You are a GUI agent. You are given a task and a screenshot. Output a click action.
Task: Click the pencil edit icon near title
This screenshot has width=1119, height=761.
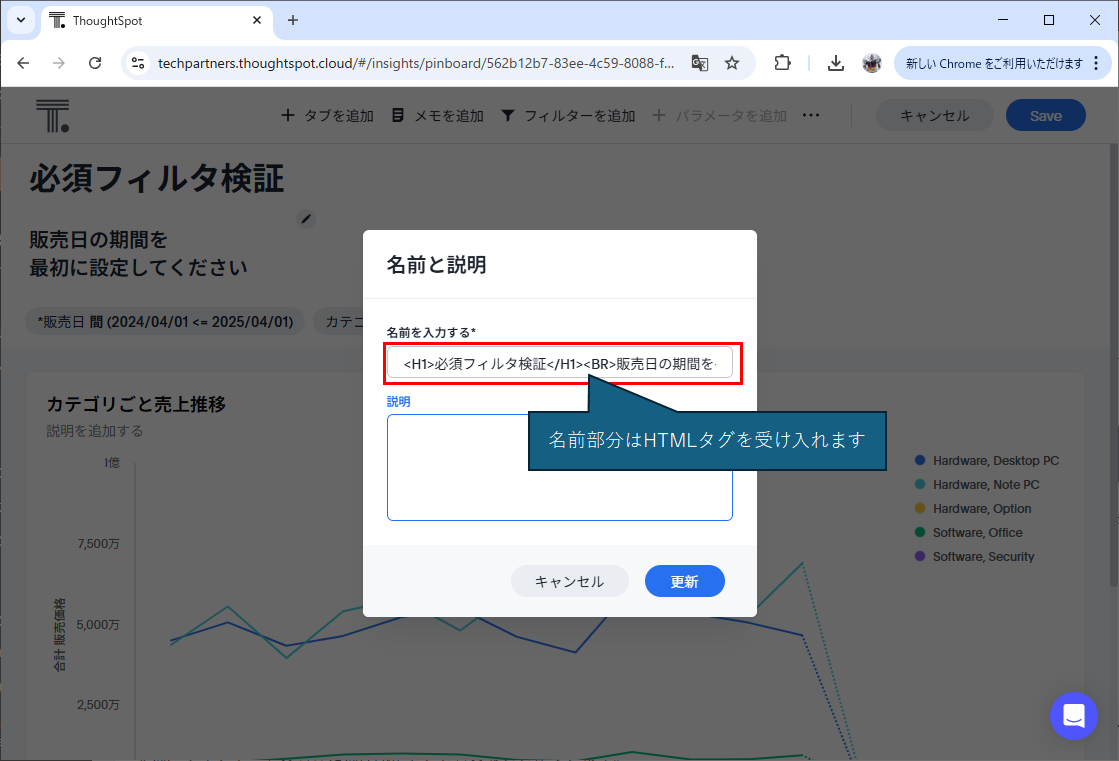click(307, 218)
